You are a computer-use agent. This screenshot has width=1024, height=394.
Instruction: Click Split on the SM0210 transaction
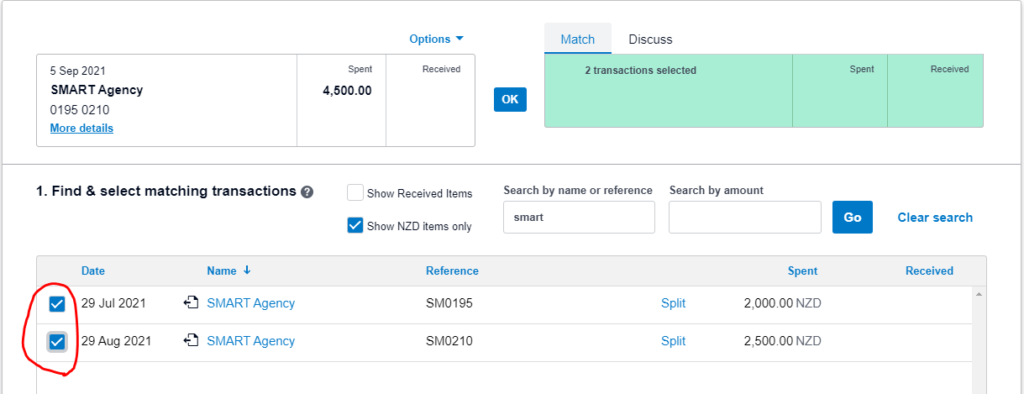pyautogui.click(x=673, y=341)
